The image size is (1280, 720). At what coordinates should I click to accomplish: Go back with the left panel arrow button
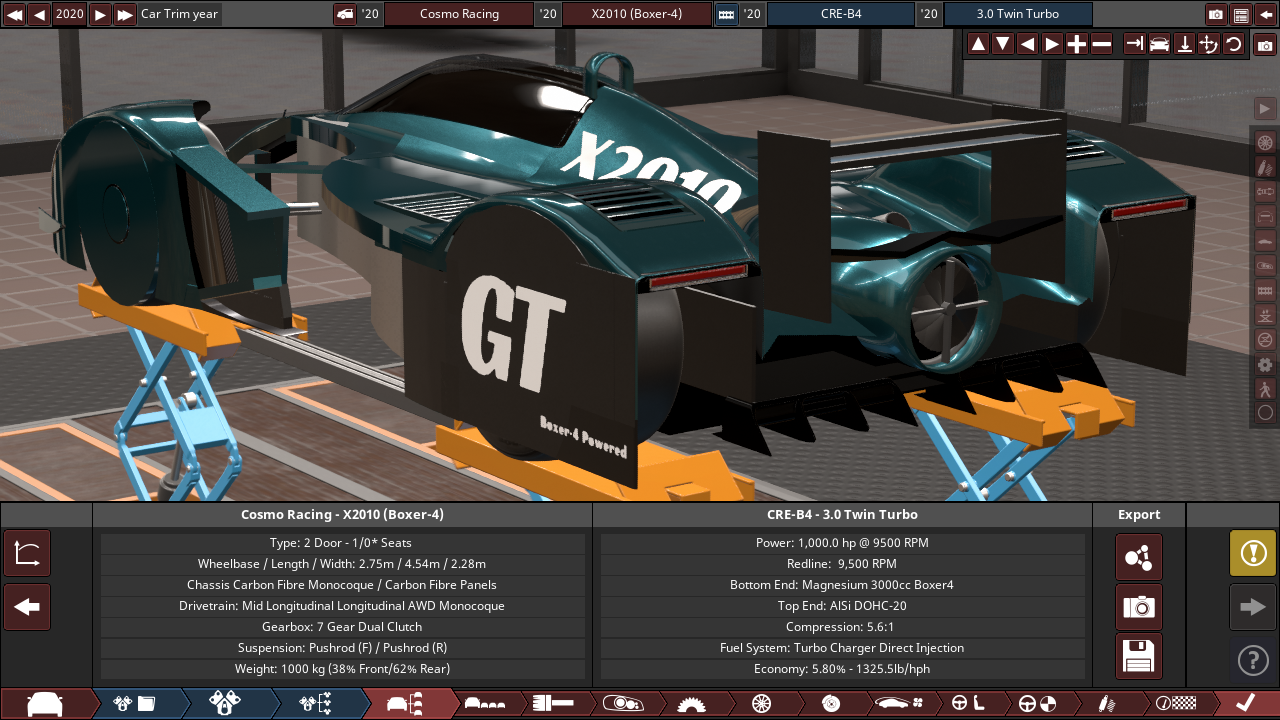[x=27, y=607]
